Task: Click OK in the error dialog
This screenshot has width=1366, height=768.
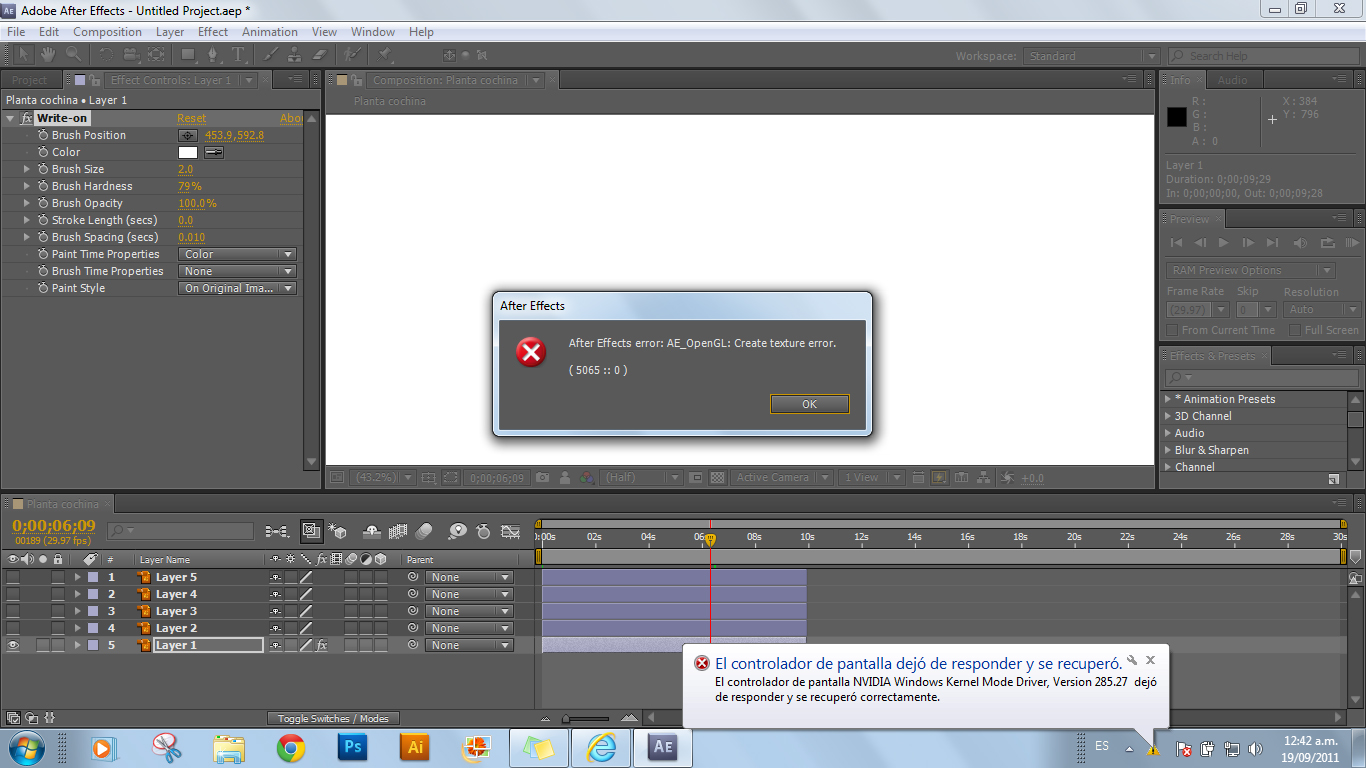Action: click(x=810, y=404)
